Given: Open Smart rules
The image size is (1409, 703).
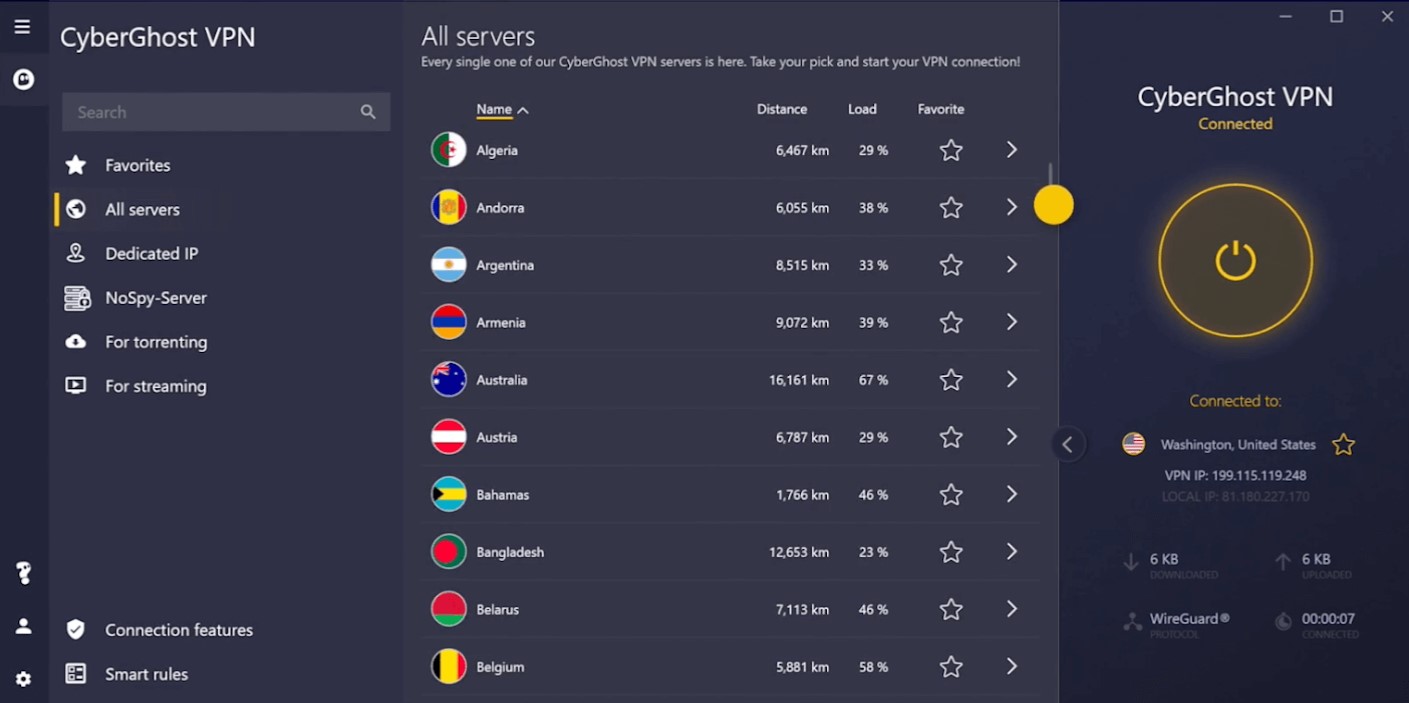Looking at the screenshot, I should tap(146, 674).
